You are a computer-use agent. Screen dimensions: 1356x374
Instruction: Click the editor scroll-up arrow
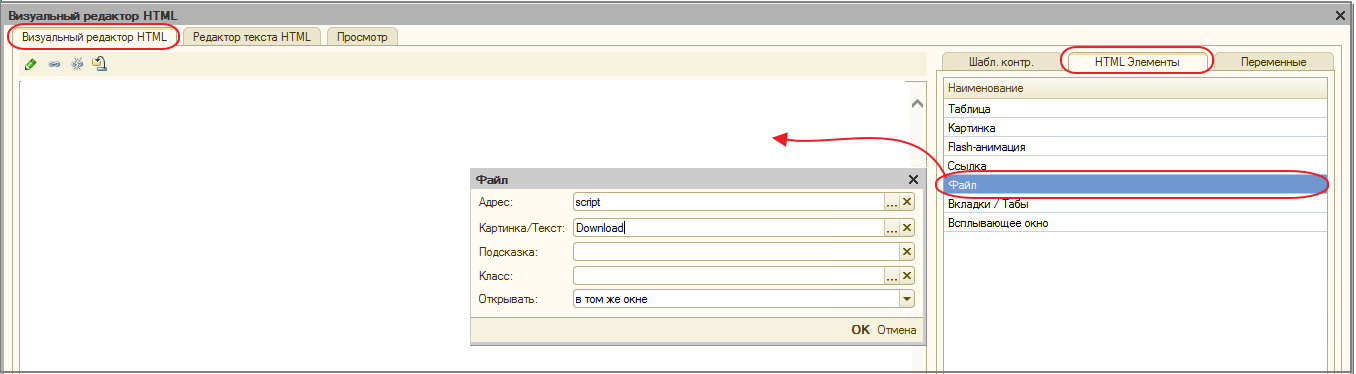(917, 103)
